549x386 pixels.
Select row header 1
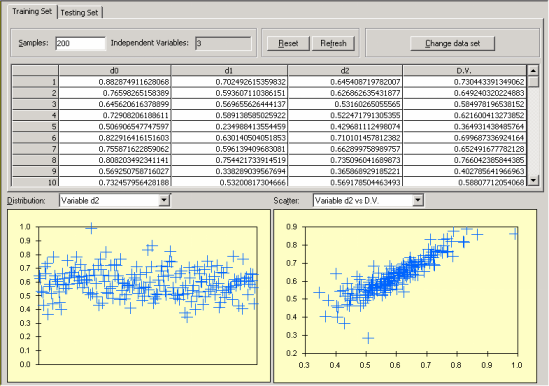tap(35, 82)
